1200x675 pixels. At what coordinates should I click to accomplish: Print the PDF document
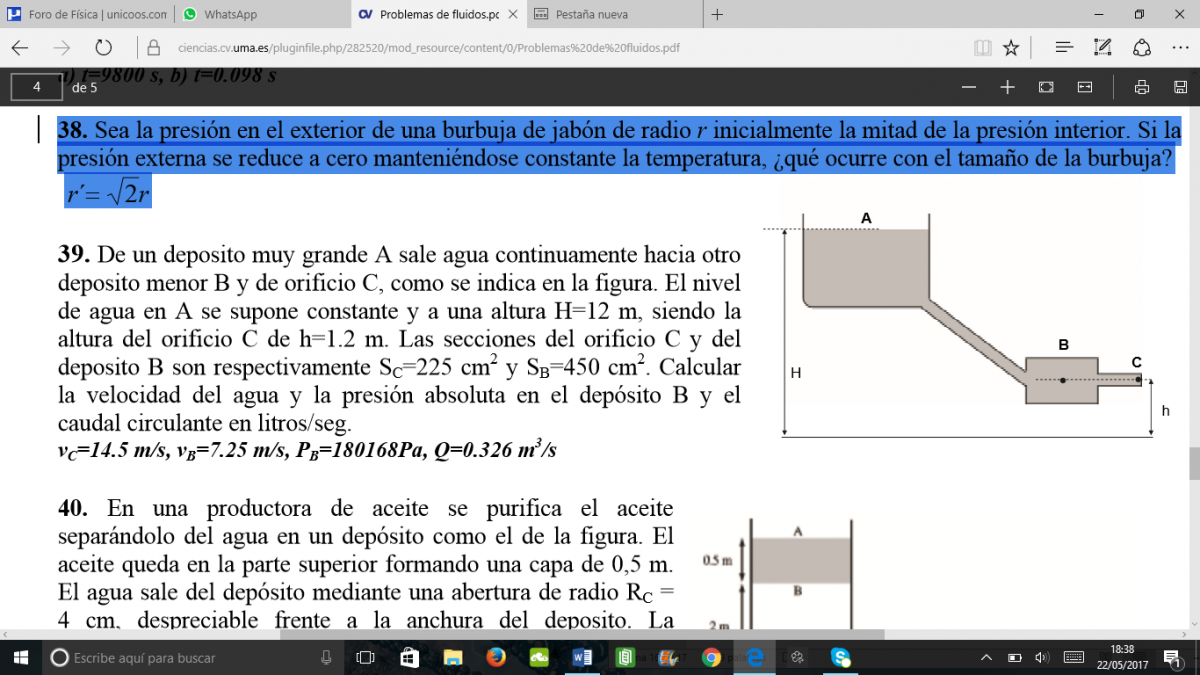point(1141,87)
